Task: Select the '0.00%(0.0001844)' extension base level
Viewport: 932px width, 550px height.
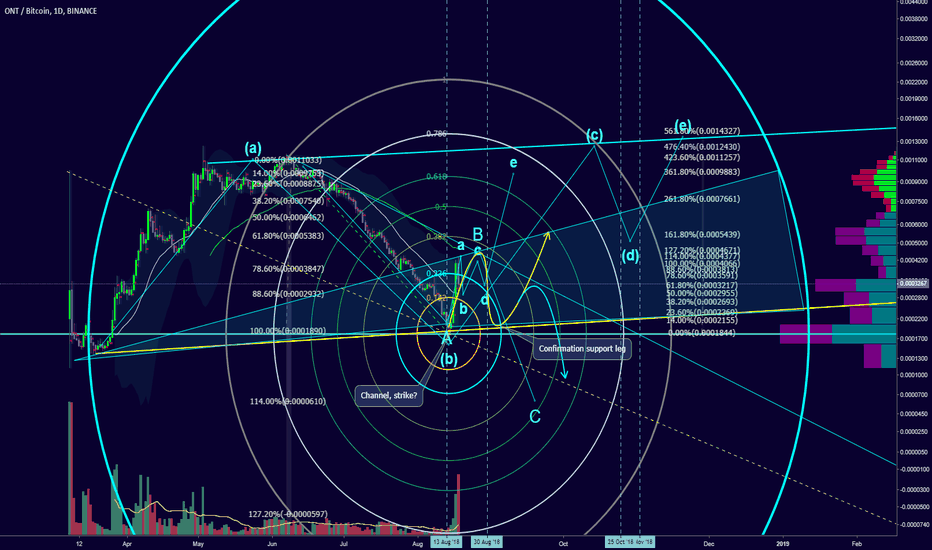Action: pyautogui.click(x=702, y=333)
